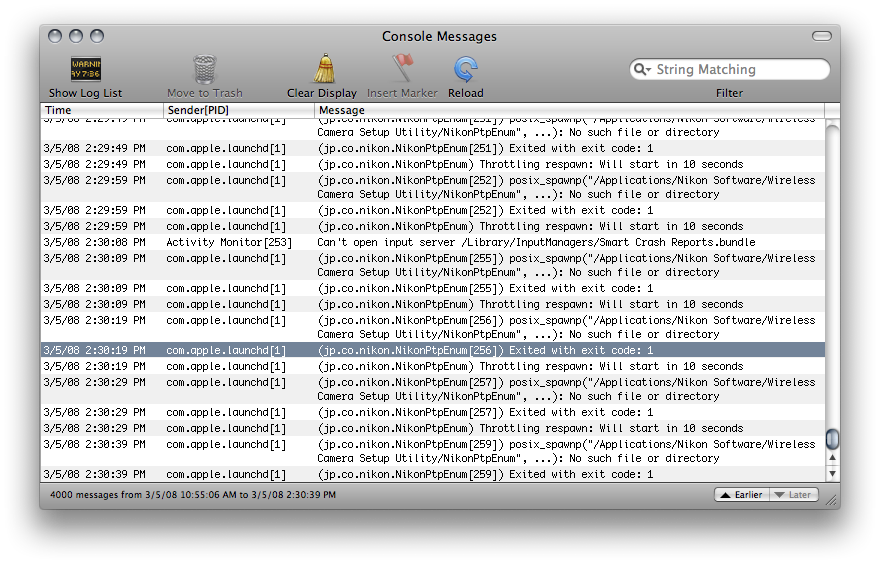Select the NikonPtpEnum[257] Exited with exit code row
This screenshot has width=880, height=564.
point(433,412)
